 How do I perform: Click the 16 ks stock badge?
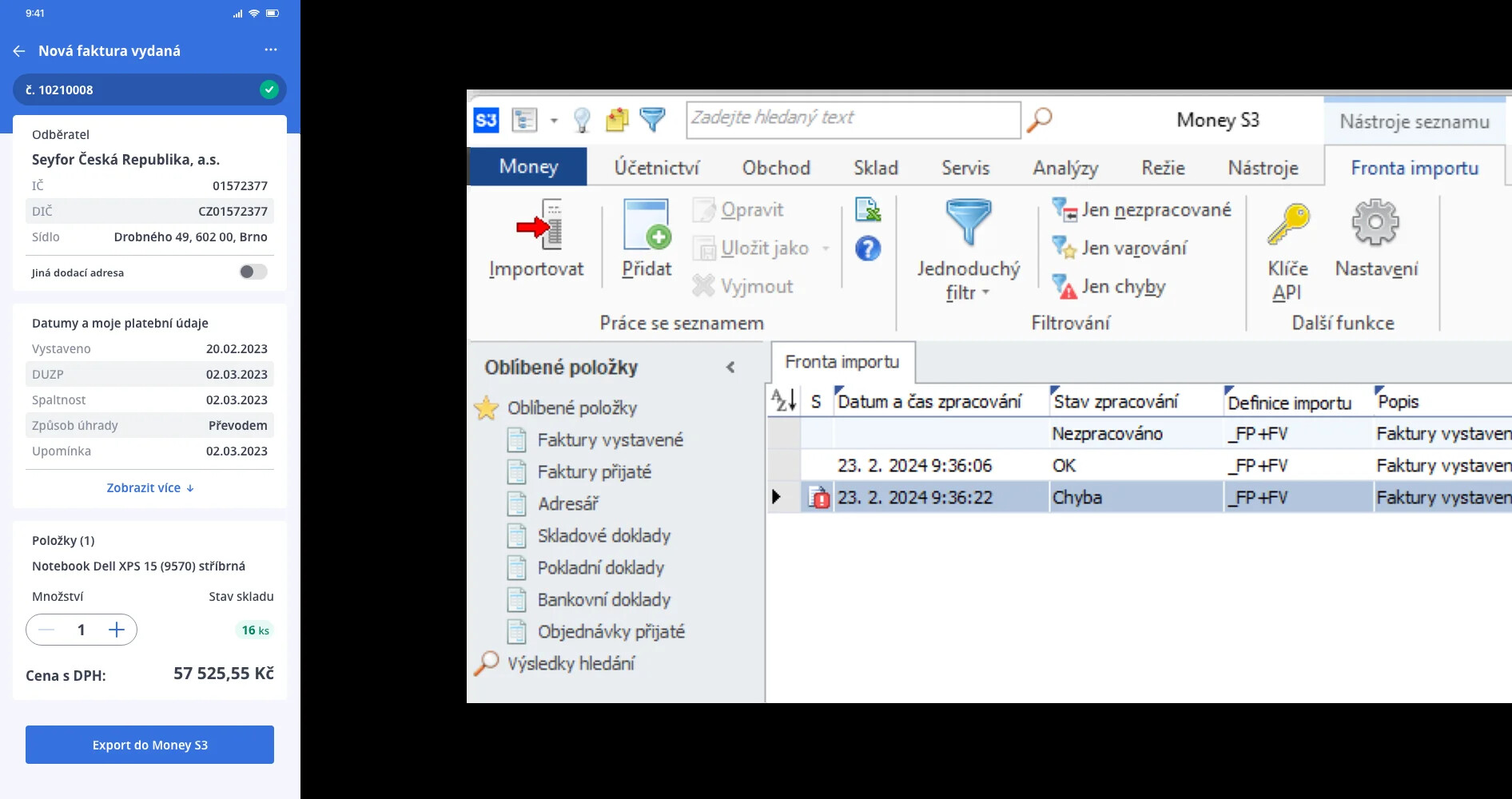[x=256, y=630]
